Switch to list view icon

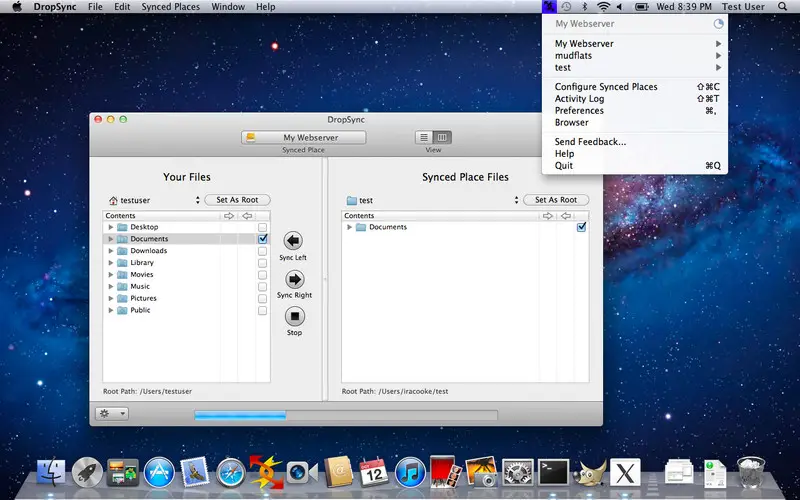424,137
